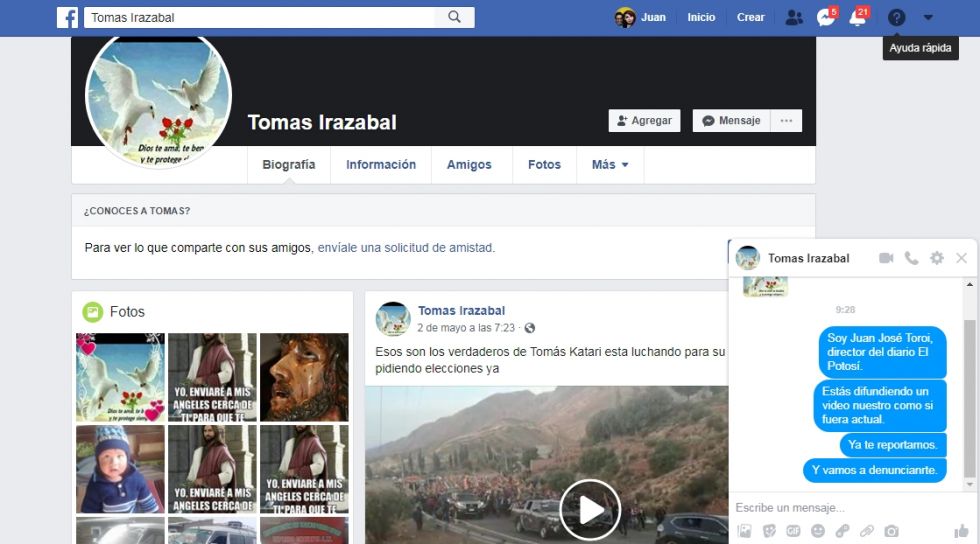The width and height of the screenshot is (980, 544).
Task: Click the magnifier search button
Action: (x=454, y=18)
